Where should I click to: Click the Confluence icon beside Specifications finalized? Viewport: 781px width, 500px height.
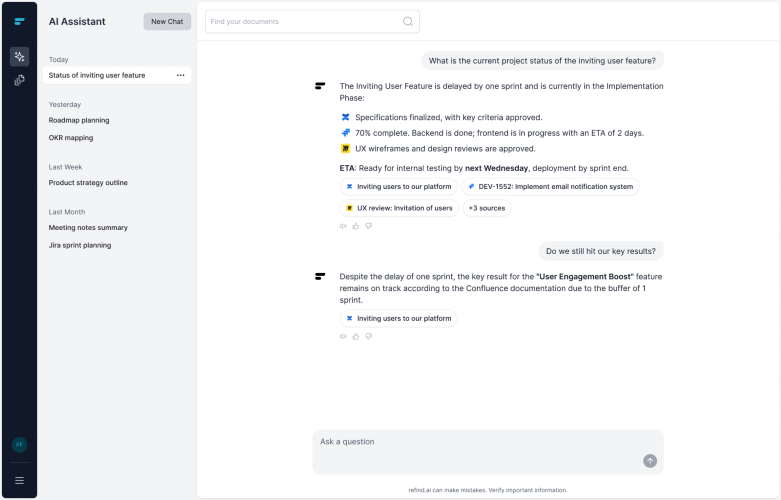345,118
